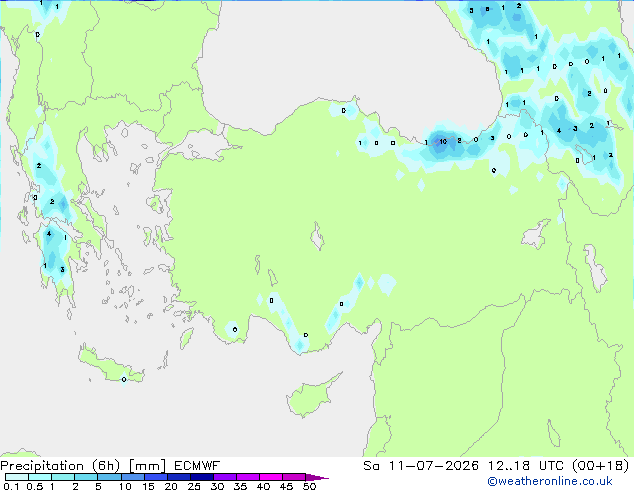
Task: Click the legend swatch between 30 and 35
Action: point(225,477)
